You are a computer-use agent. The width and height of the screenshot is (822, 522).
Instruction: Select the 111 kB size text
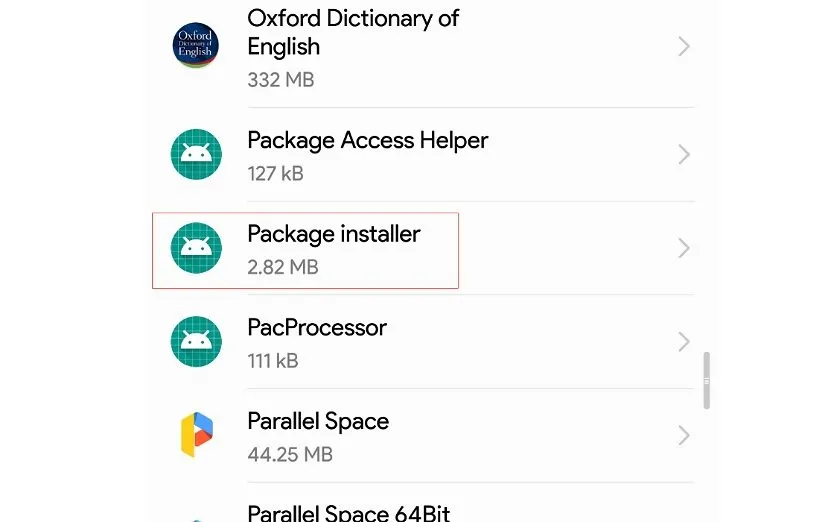coord(273,361)
